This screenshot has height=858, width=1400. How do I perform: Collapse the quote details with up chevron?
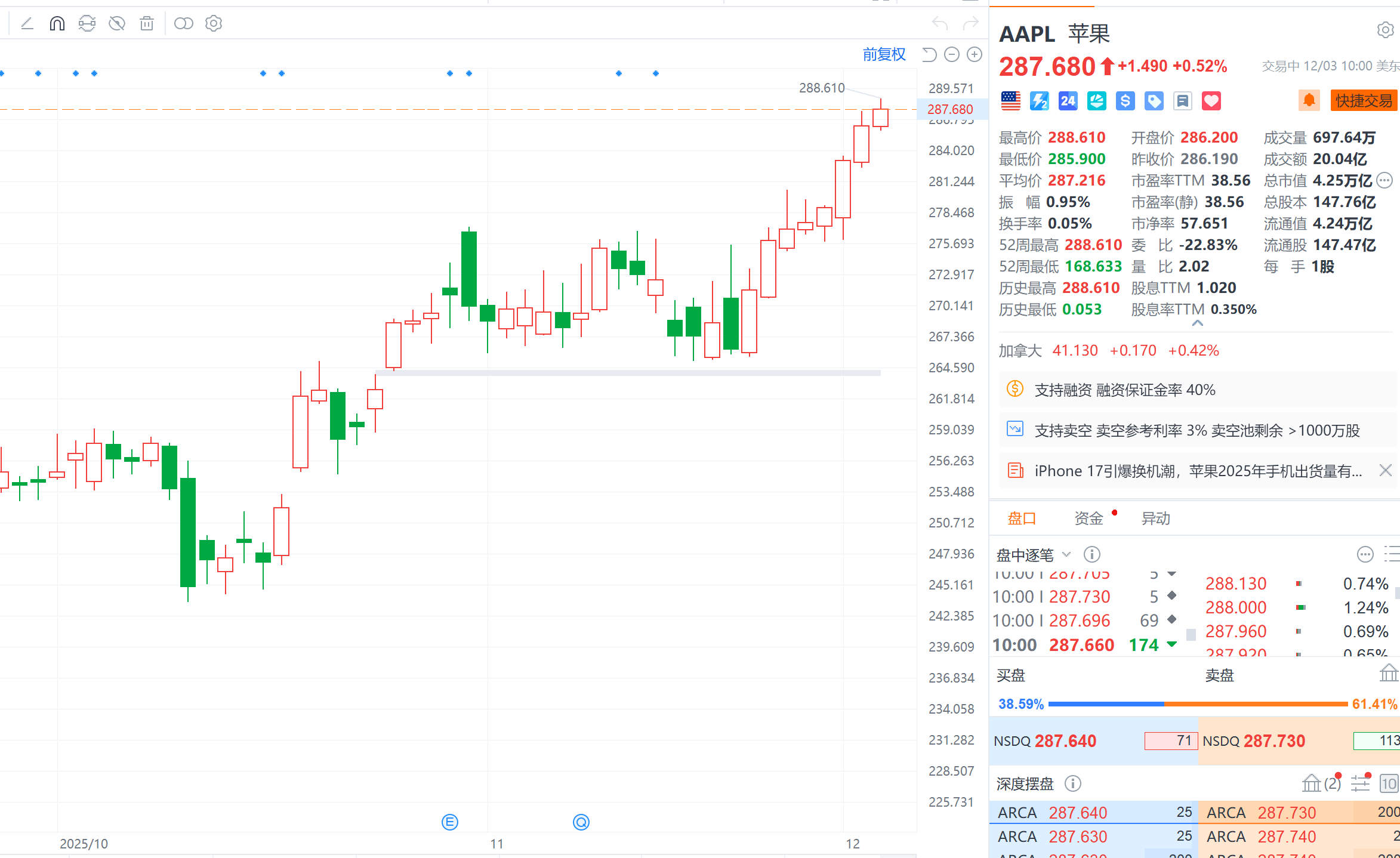pos(1197,323)
